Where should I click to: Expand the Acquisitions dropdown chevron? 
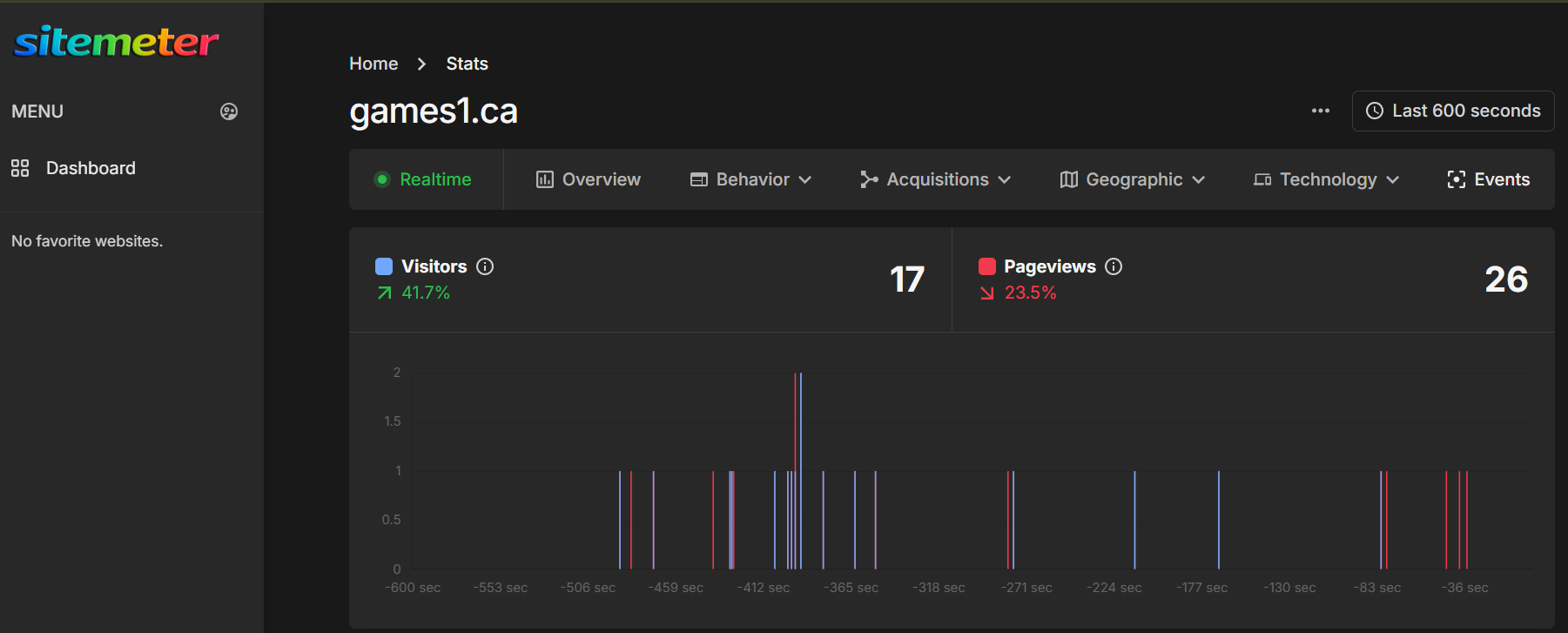(1005, 179)
